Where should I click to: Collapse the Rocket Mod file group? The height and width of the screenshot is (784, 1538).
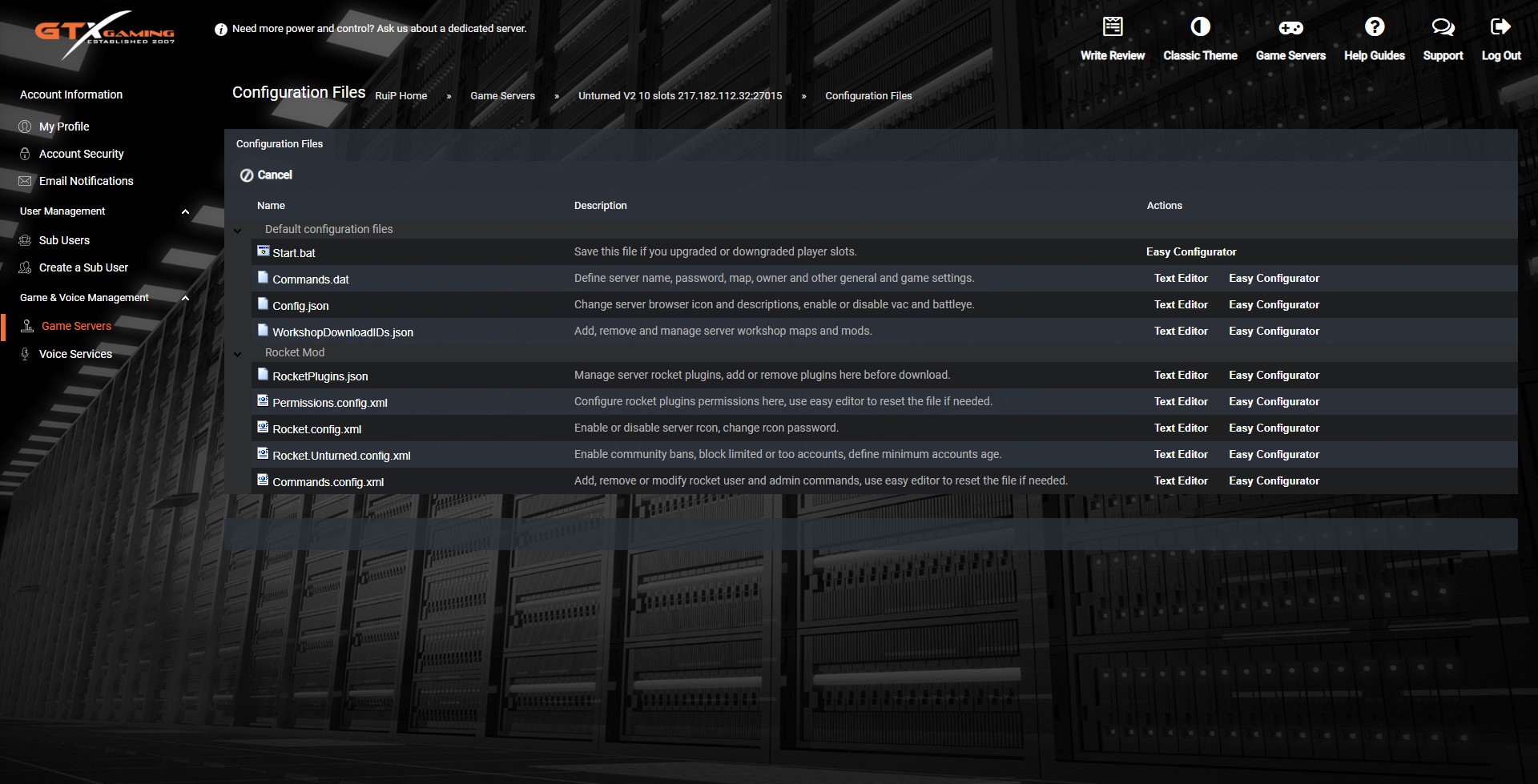click(x=238, y=354)
